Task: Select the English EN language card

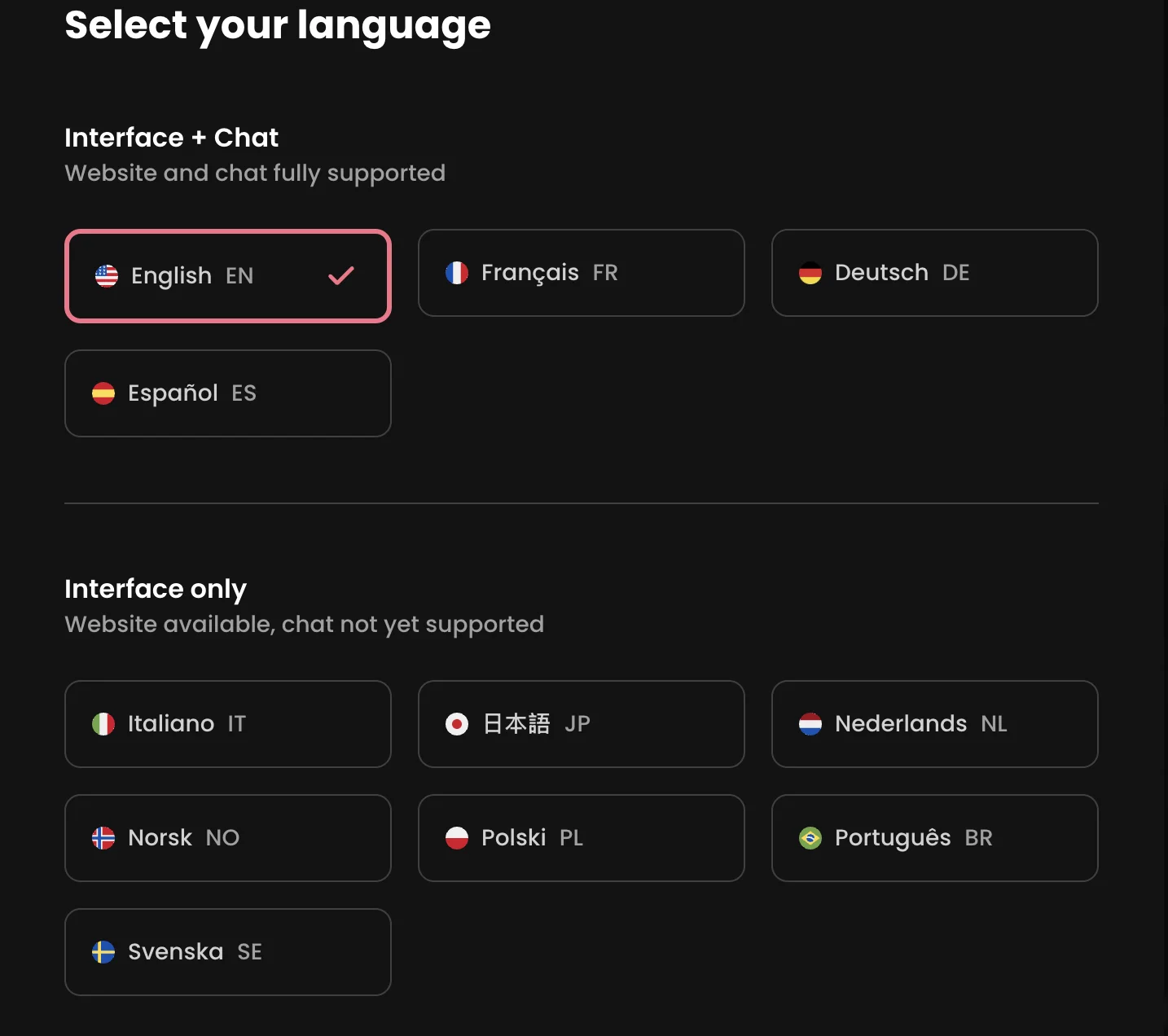Action: click(x=228, y=276)
